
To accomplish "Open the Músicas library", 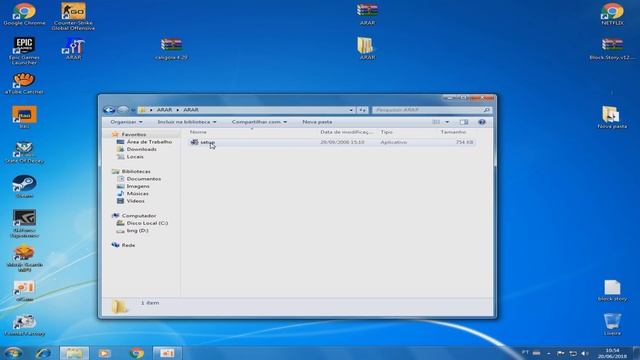I will pyautogui.click(x=138, y=193).
